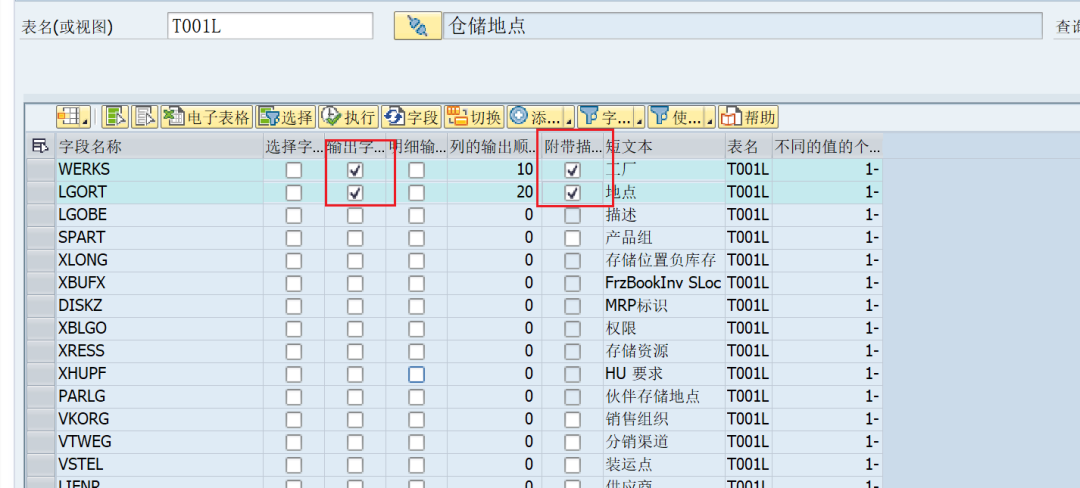The height and width of the screenshot is (488, 1080).
Task: Click the 切换 switch button
Action: 475,117
